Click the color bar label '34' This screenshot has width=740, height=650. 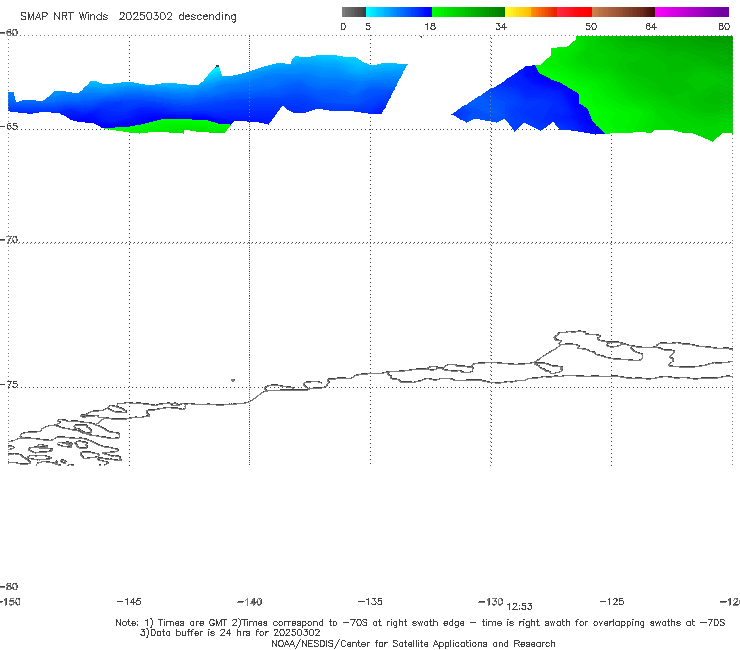point(501,27)
